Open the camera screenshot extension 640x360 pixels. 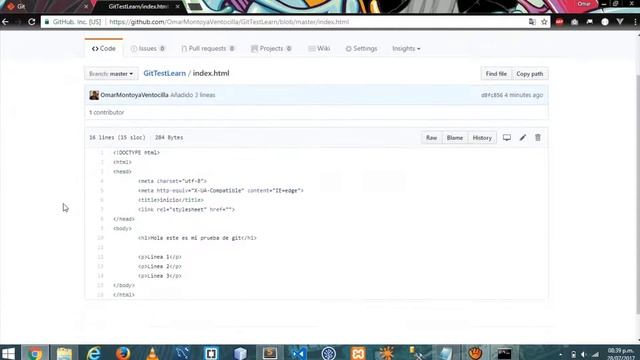pos(574,22)
